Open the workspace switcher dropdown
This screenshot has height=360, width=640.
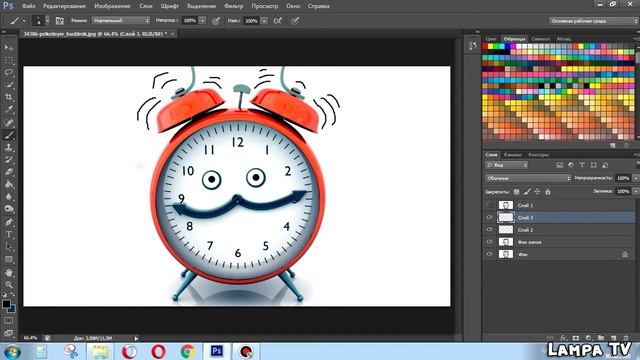coord(593,20)
